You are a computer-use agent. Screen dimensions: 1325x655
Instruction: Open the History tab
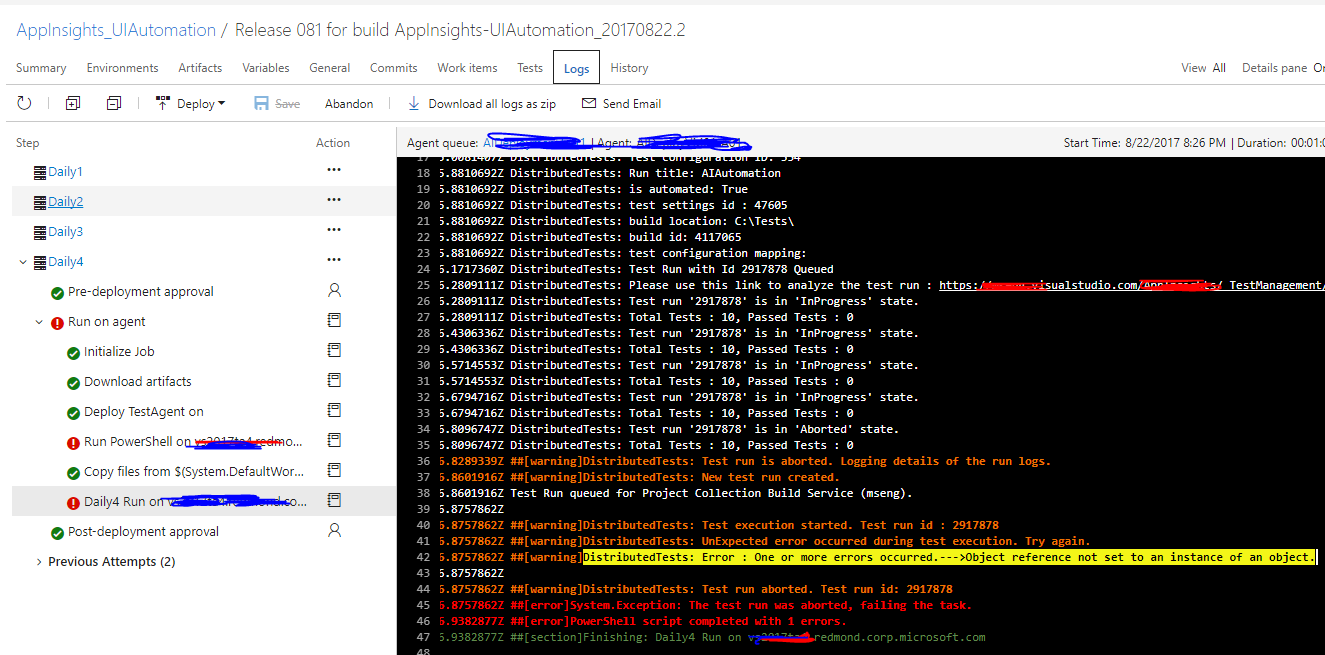(629, 68)
